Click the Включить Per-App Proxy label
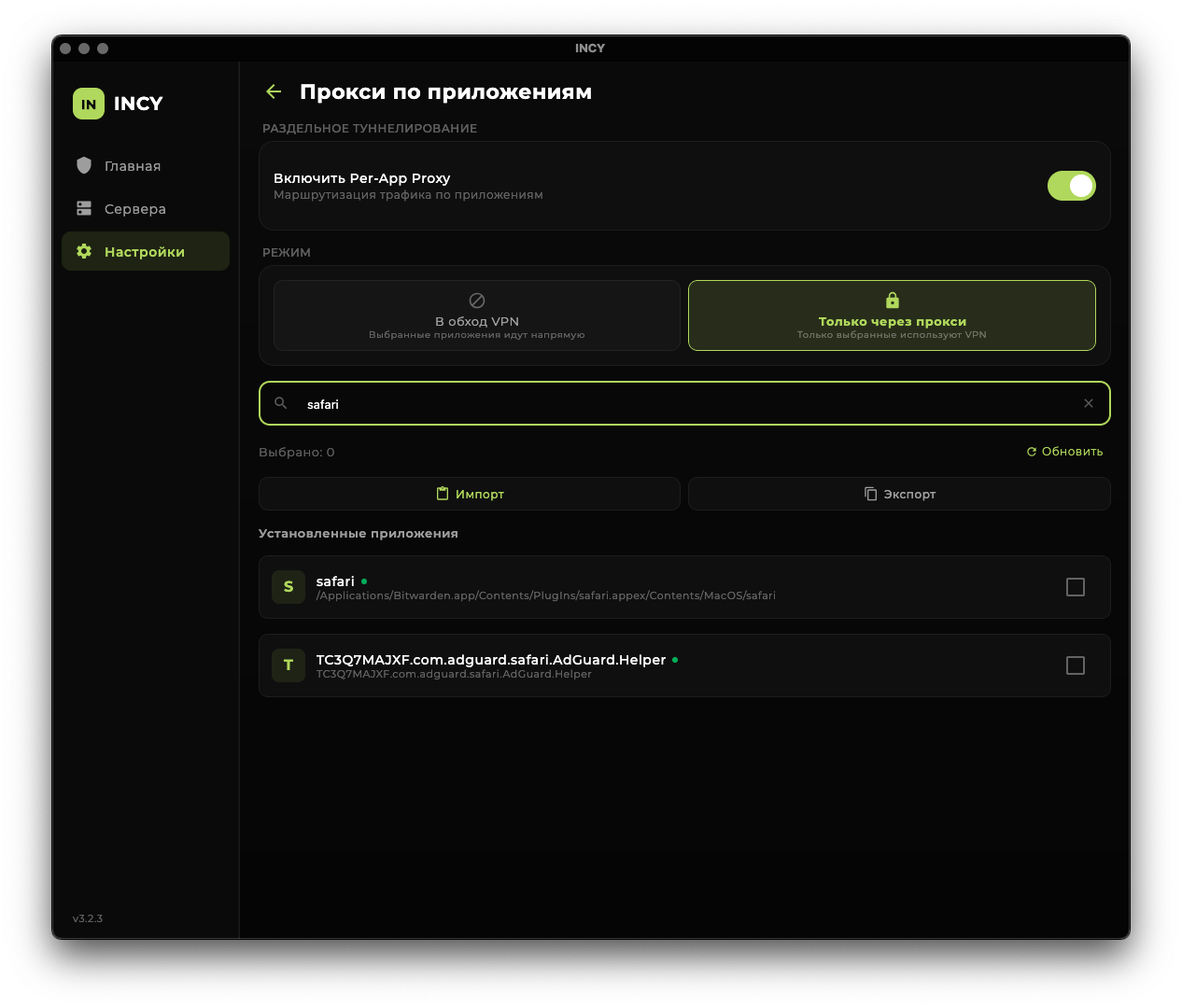The height and width of the screenshot is (1008, 1182). 362,178
